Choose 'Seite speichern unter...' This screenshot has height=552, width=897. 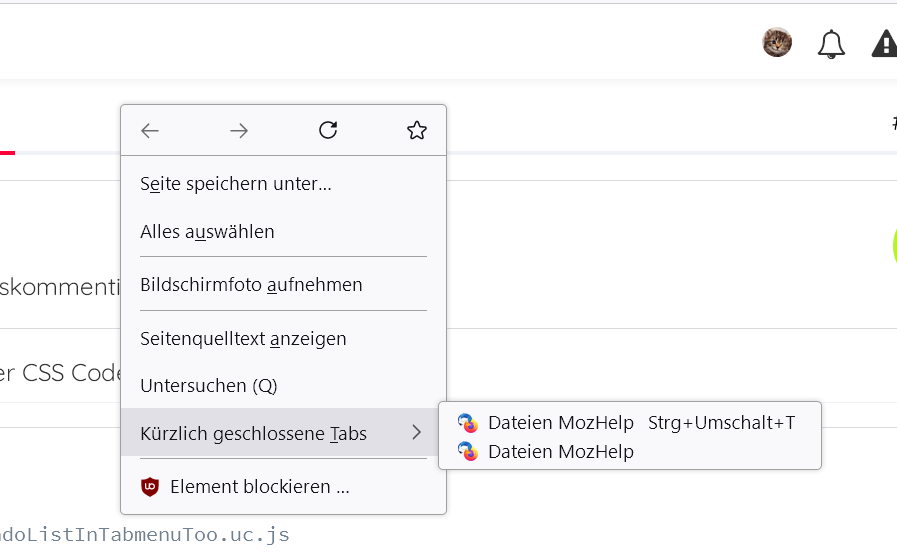tap(236, 184)
